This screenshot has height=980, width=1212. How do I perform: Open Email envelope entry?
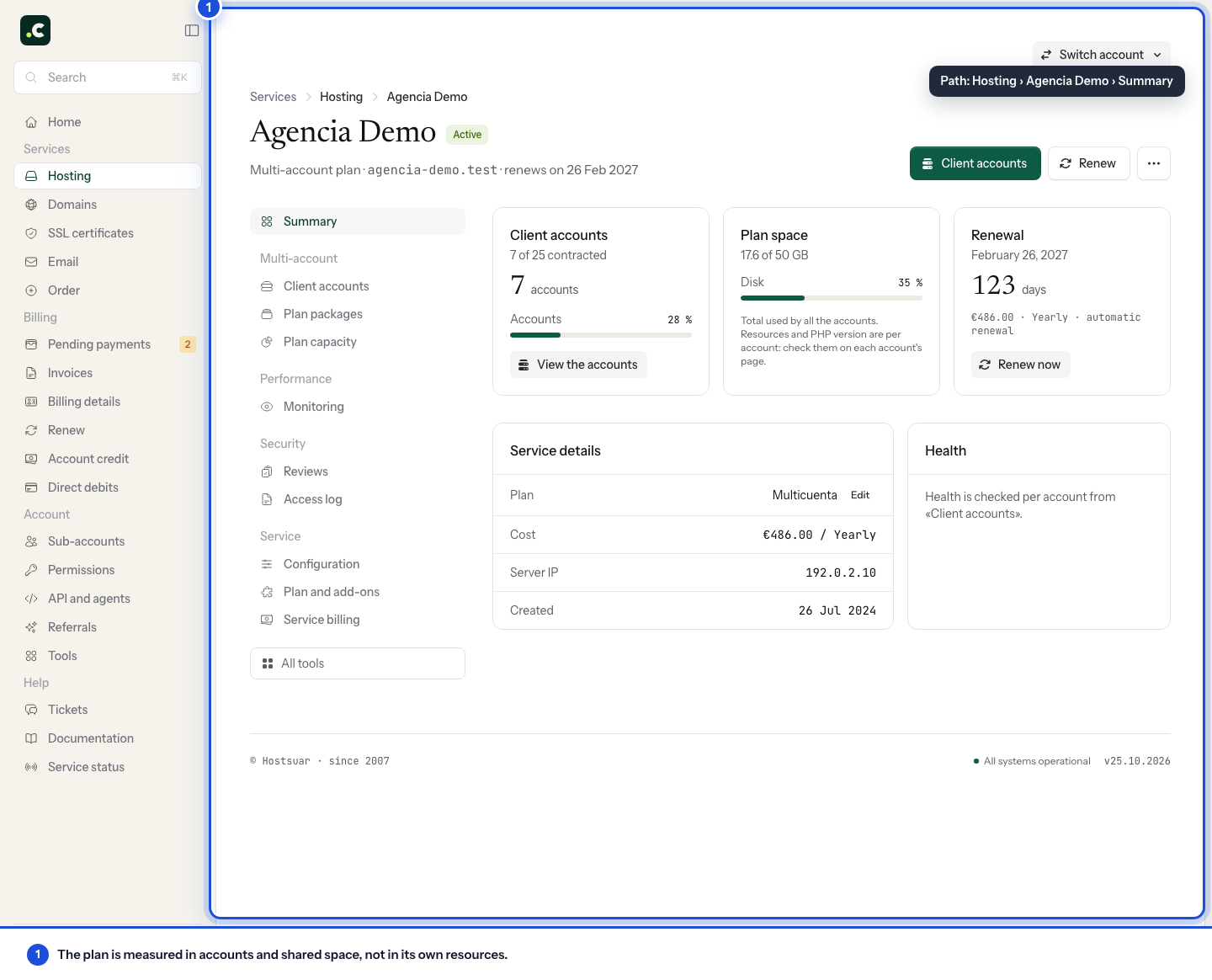(108, 262)
